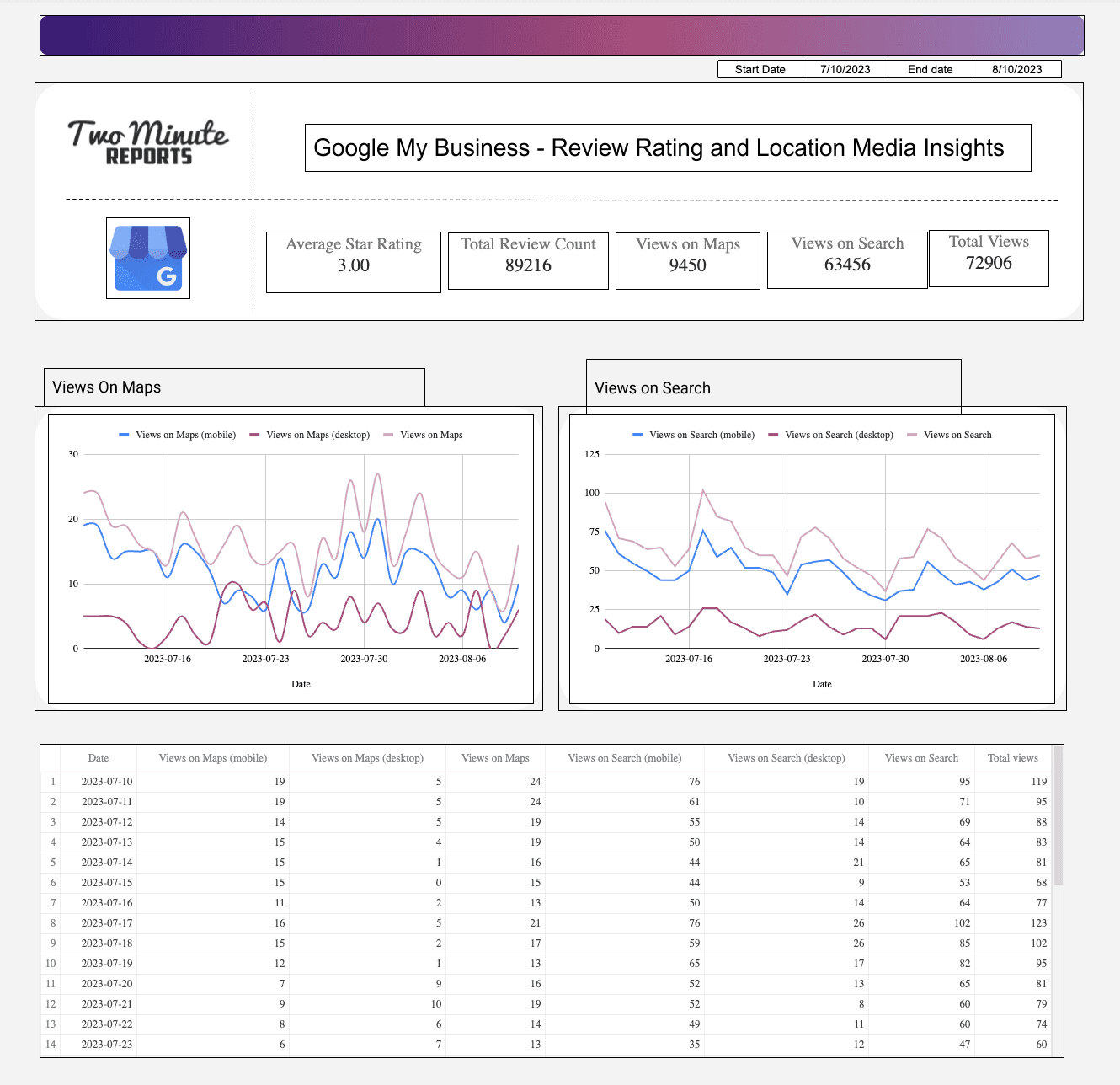Click the Total Views 72906 scorecard
The height and width of the screenshot is (1085, 1120).
989,258
